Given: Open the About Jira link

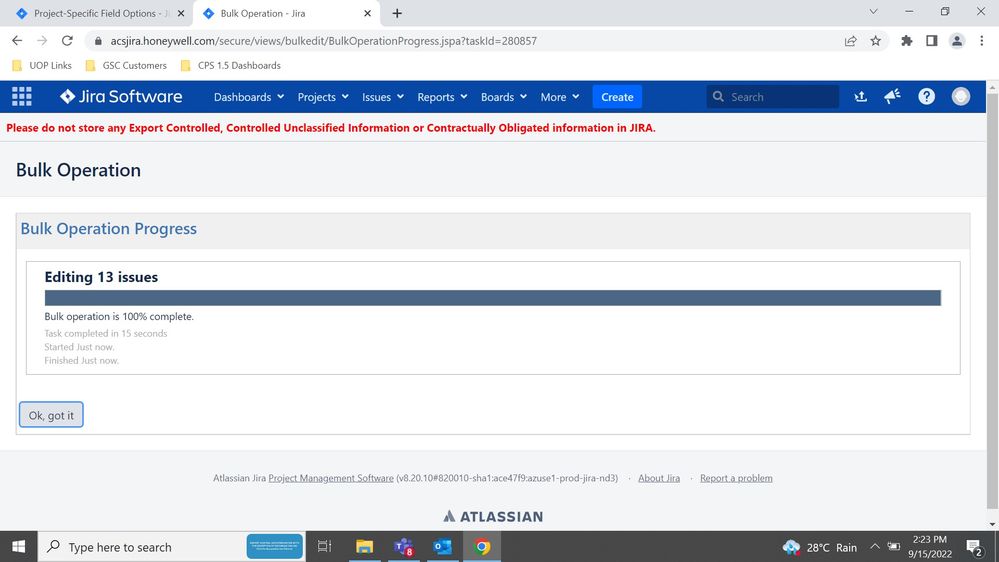Looking at the screenshot, I should [659, 478].
